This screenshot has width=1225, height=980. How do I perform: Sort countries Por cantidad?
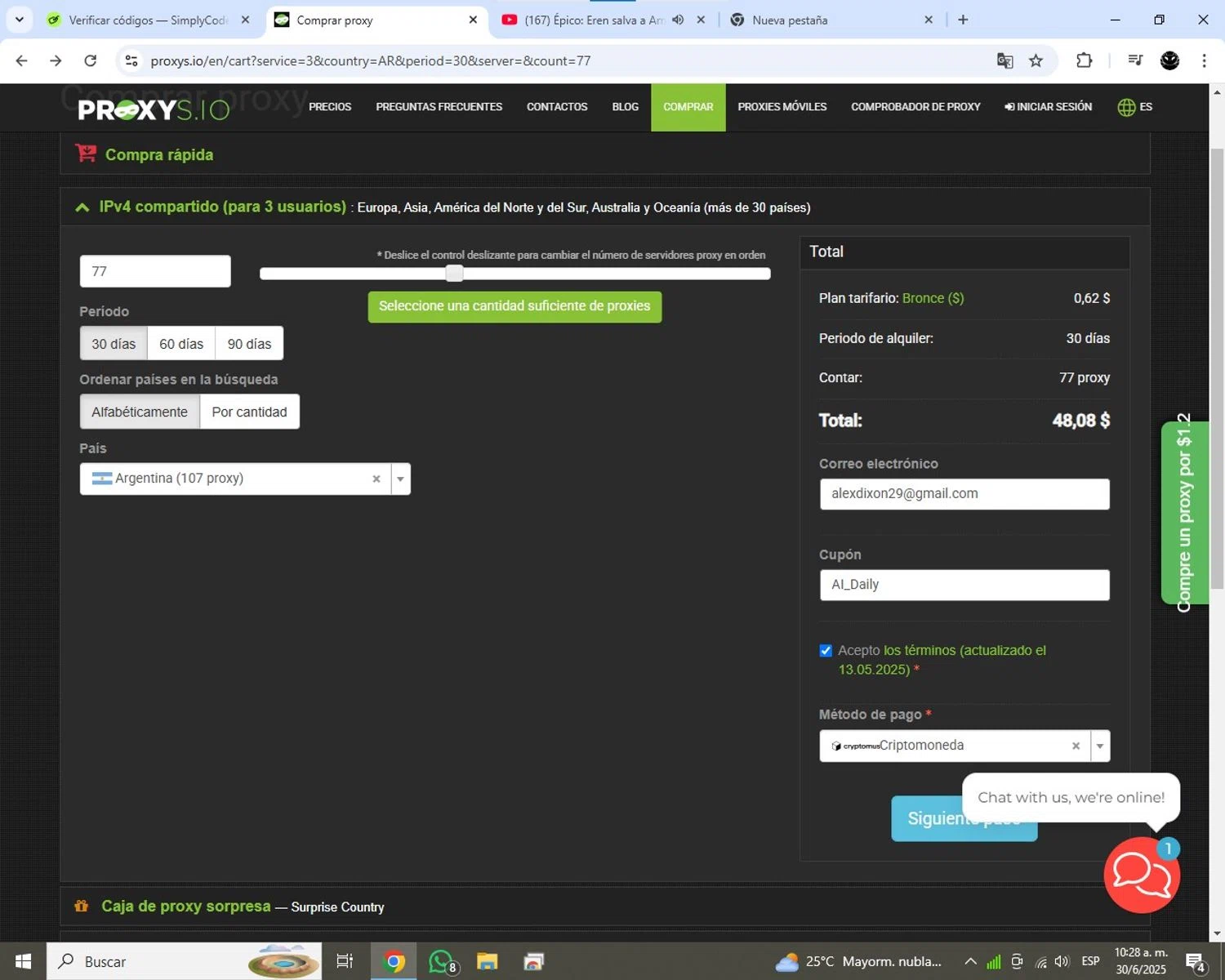[x=249, y=412]
